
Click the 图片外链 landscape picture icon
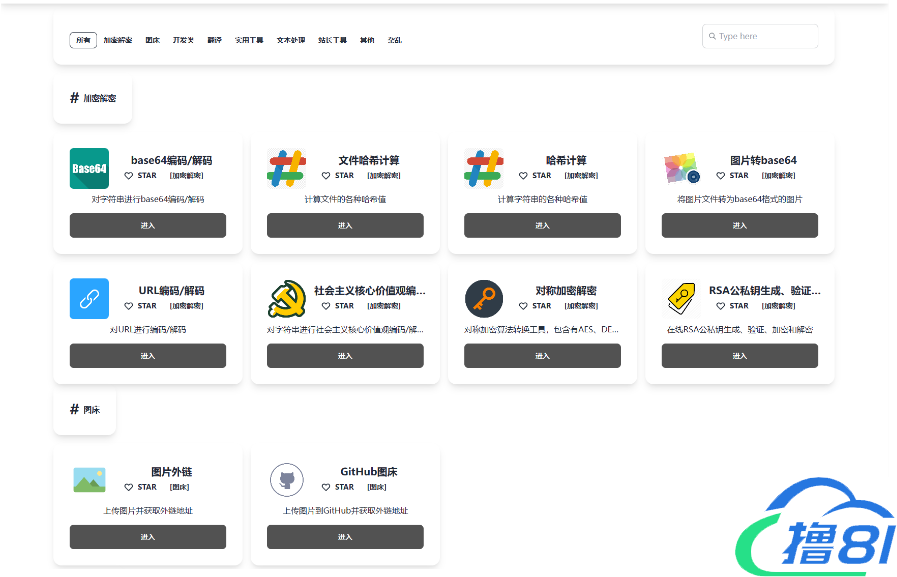[x=89, y=480]
